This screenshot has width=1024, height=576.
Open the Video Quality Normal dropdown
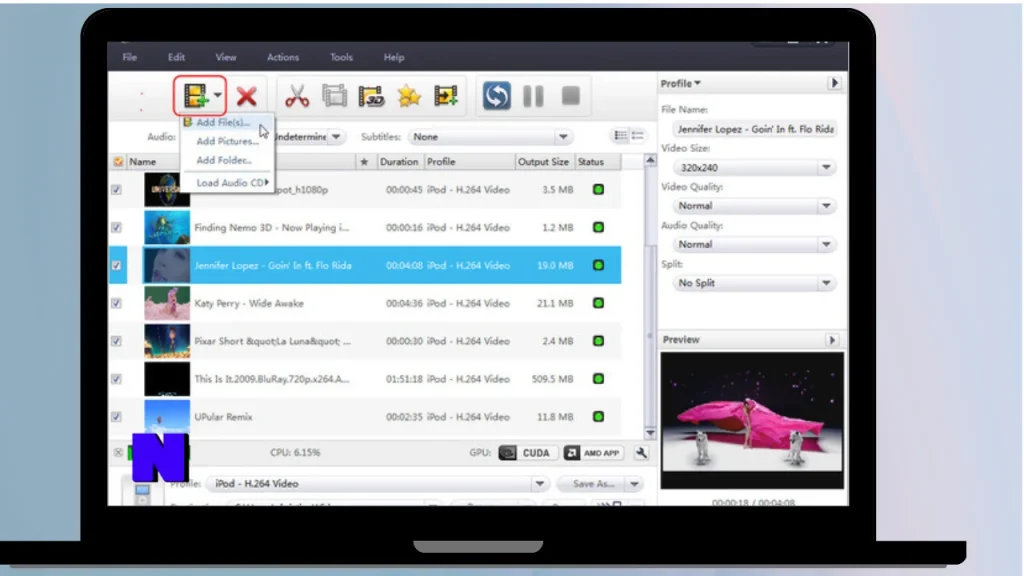click(754, 206)
